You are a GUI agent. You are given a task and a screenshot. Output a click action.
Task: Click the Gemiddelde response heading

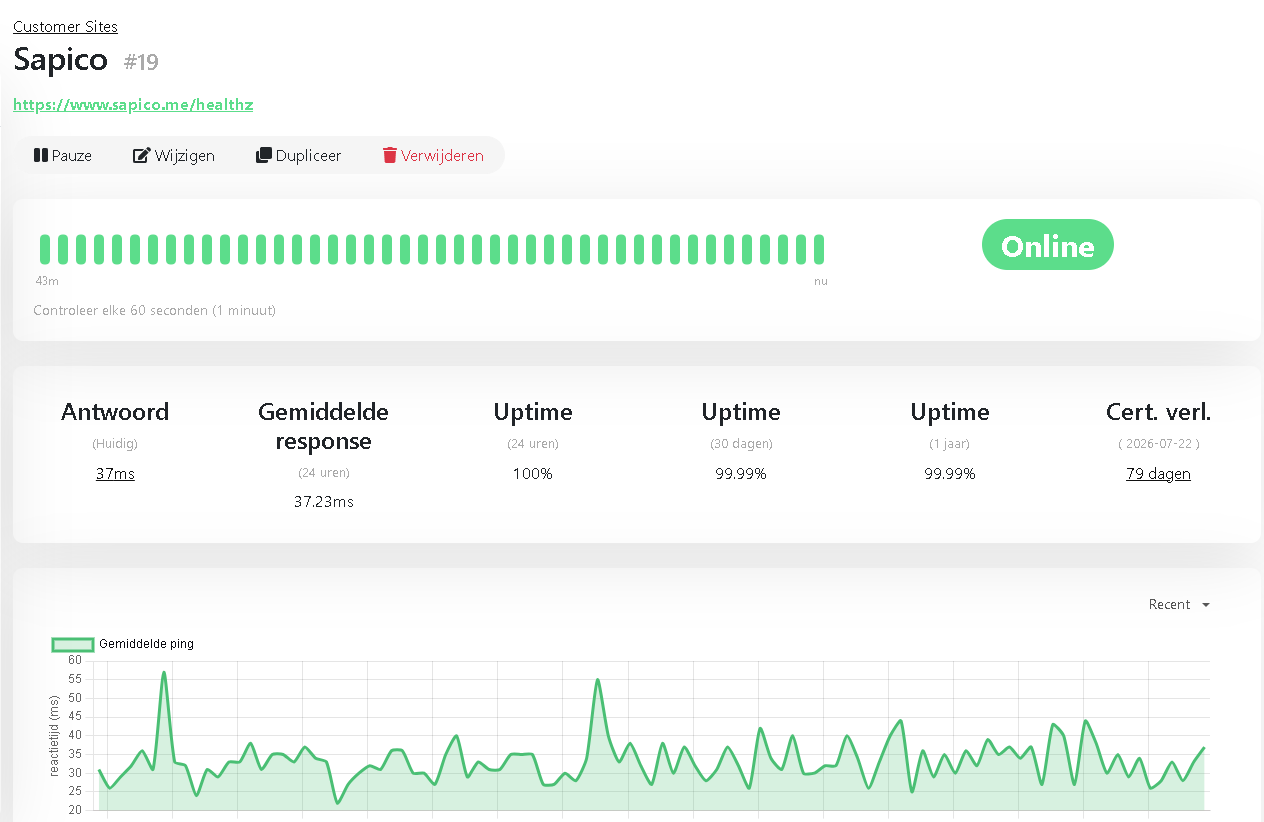point(323,426)
